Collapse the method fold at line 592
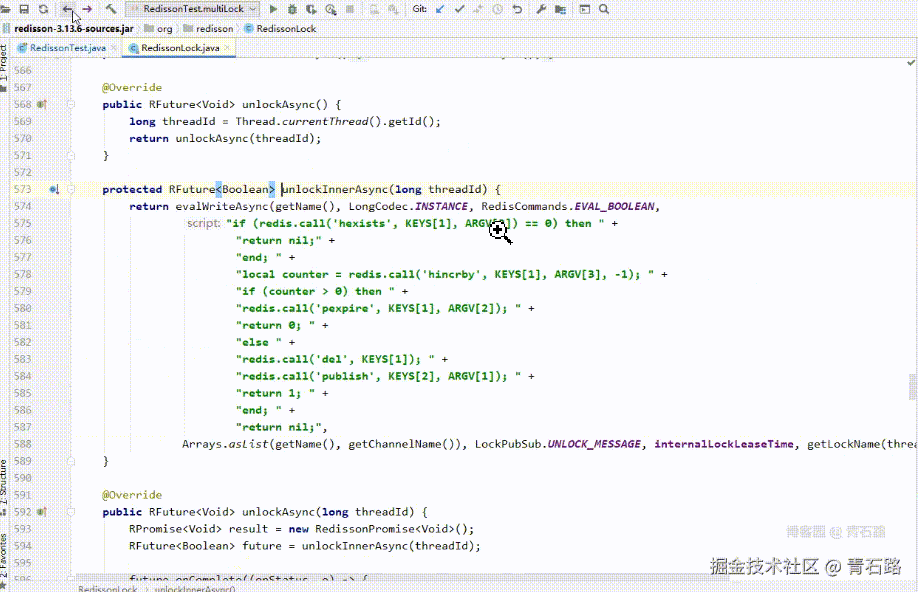Image resolution: width=918 pixels, height=592 pixels. tap(71, 512)
